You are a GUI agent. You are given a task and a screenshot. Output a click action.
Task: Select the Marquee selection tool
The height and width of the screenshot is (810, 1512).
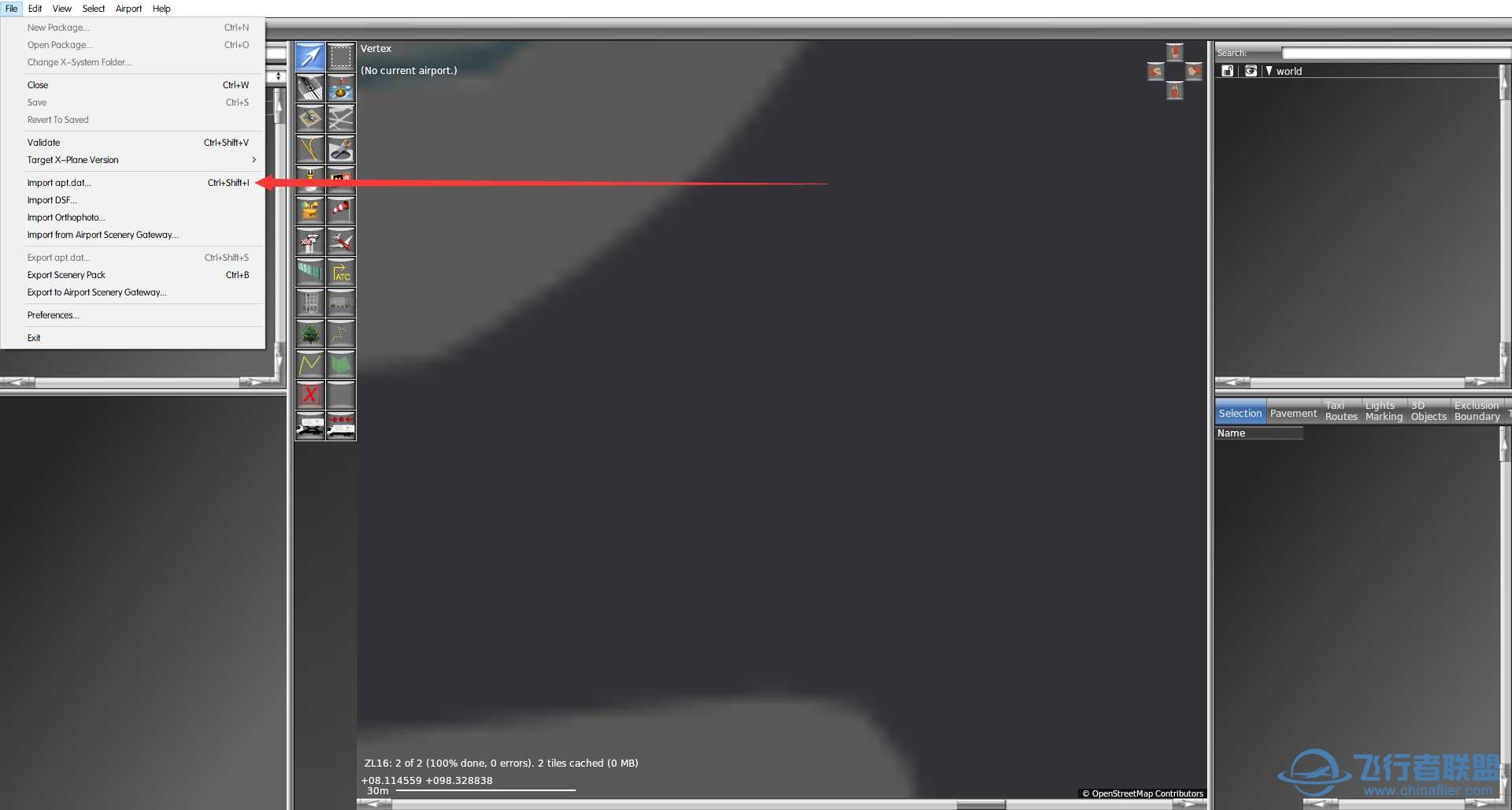tap(341, 57)
